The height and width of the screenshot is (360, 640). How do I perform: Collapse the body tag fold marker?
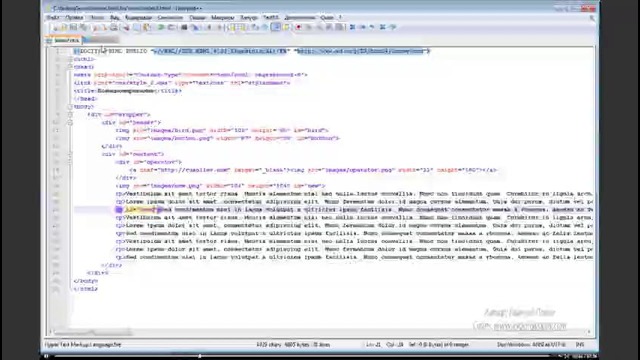click(70, 107)
